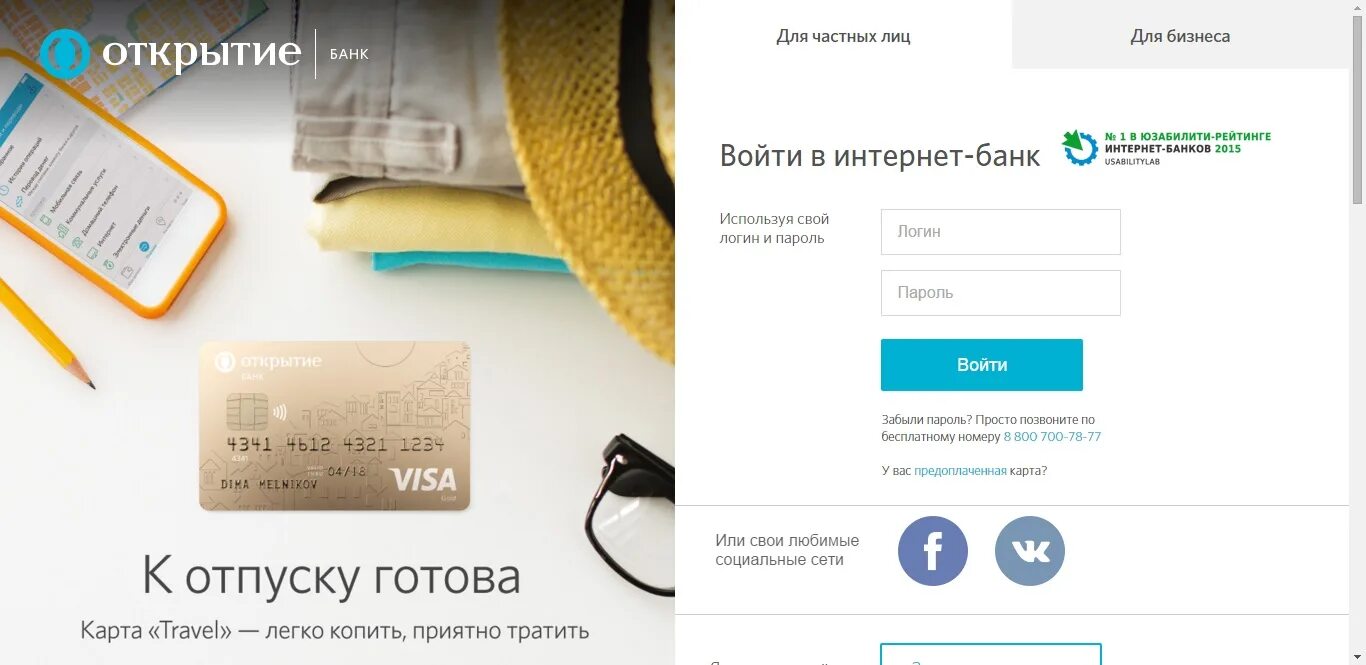Image resolution: width=1366 pixels, height=665 pixels.
Task: Focus the Логин input field
Action: coord(1000,232)
